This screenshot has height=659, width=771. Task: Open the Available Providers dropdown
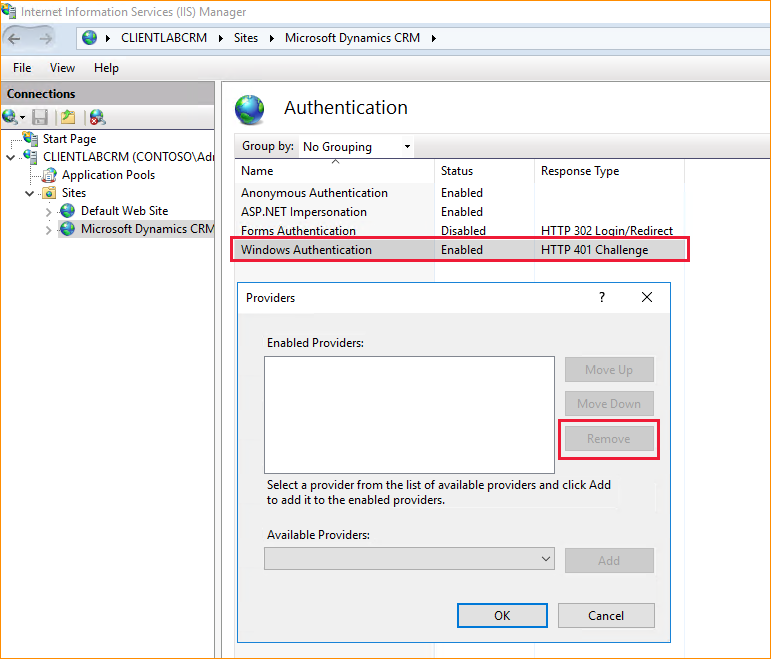pyautogui.click(x=409, y=559)
